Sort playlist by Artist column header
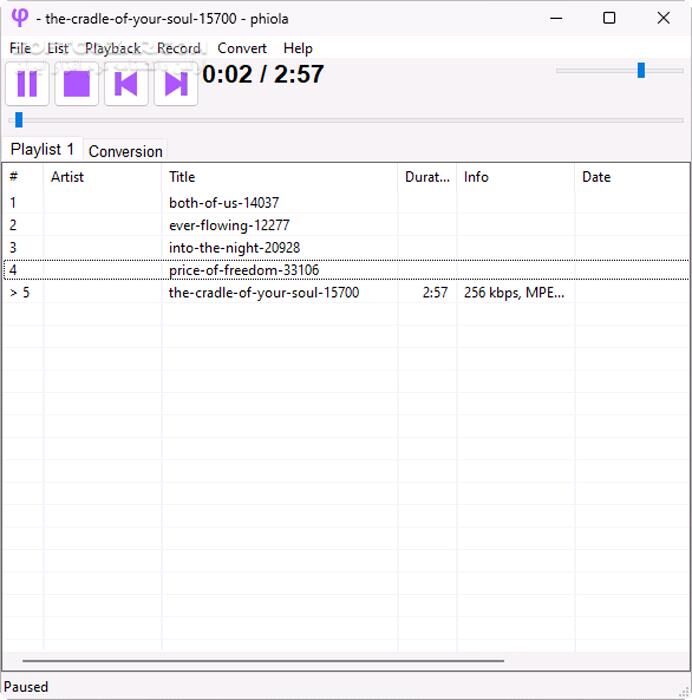 (67, 177)
